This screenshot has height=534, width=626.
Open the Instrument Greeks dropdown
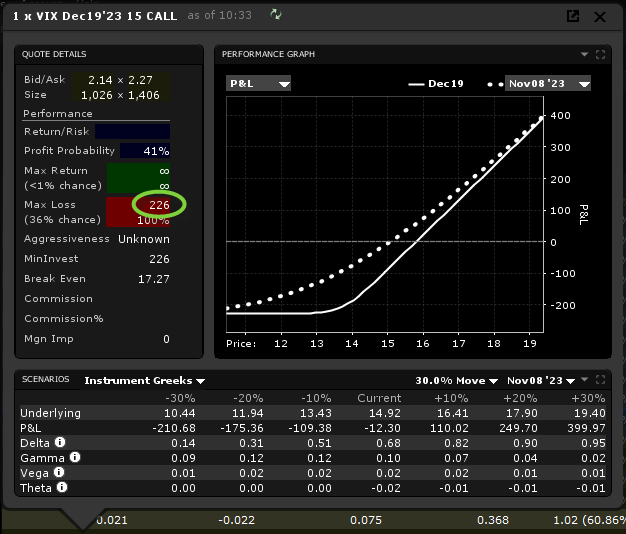coord(145,380)
